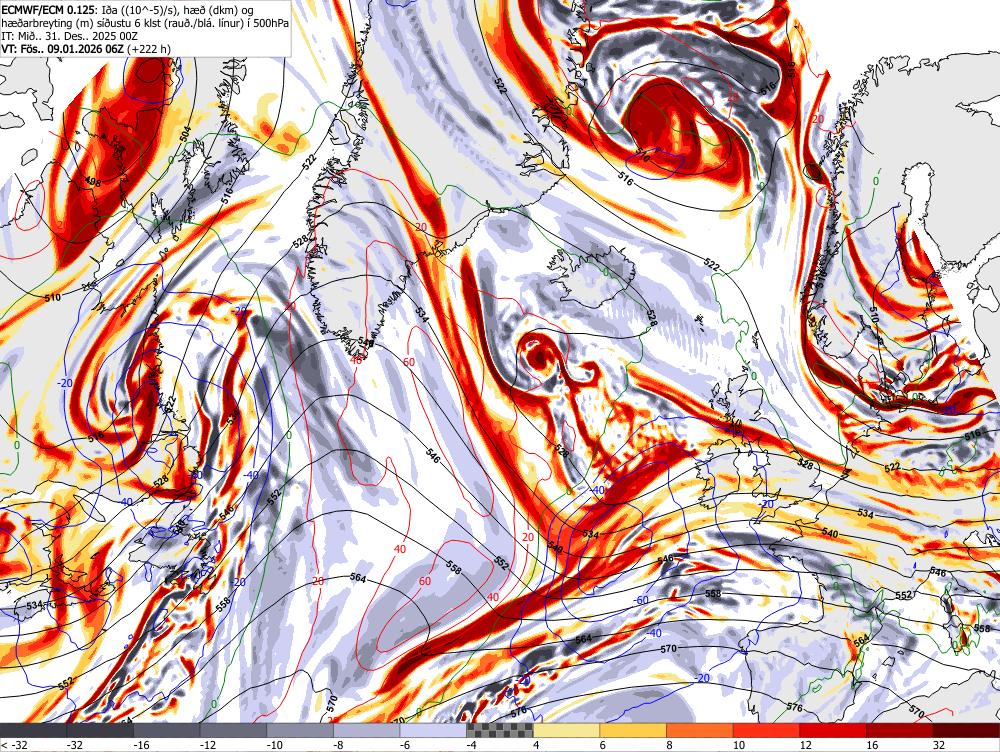Click the '-16' legend label
The height and width of the screenshot is (752, 1000).
coord(141,745)
